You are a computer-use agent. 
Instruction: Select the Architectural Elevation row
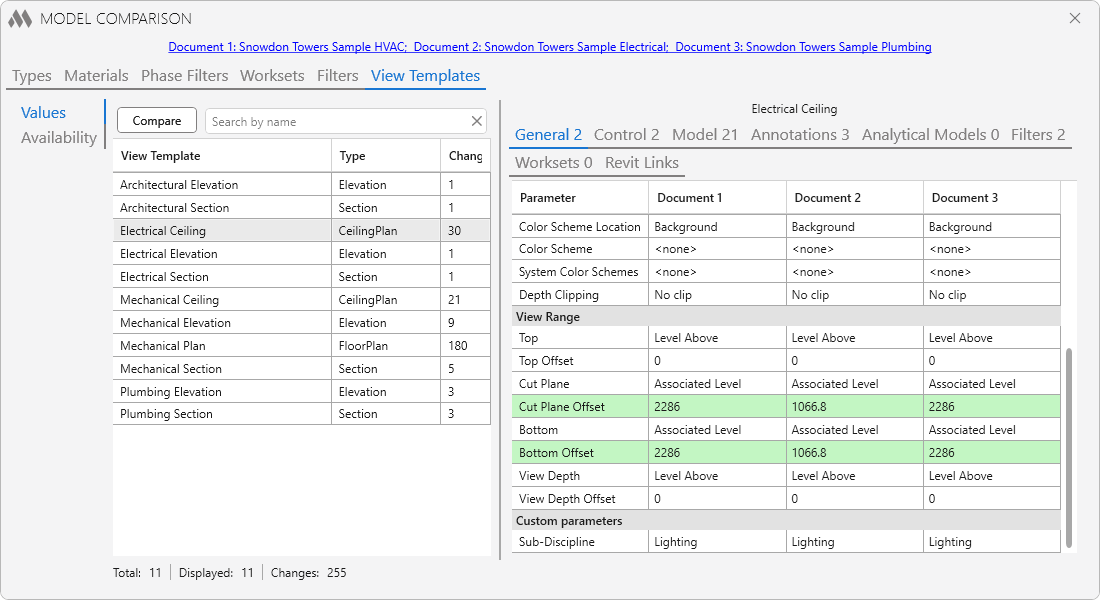[x=301, y=185]
